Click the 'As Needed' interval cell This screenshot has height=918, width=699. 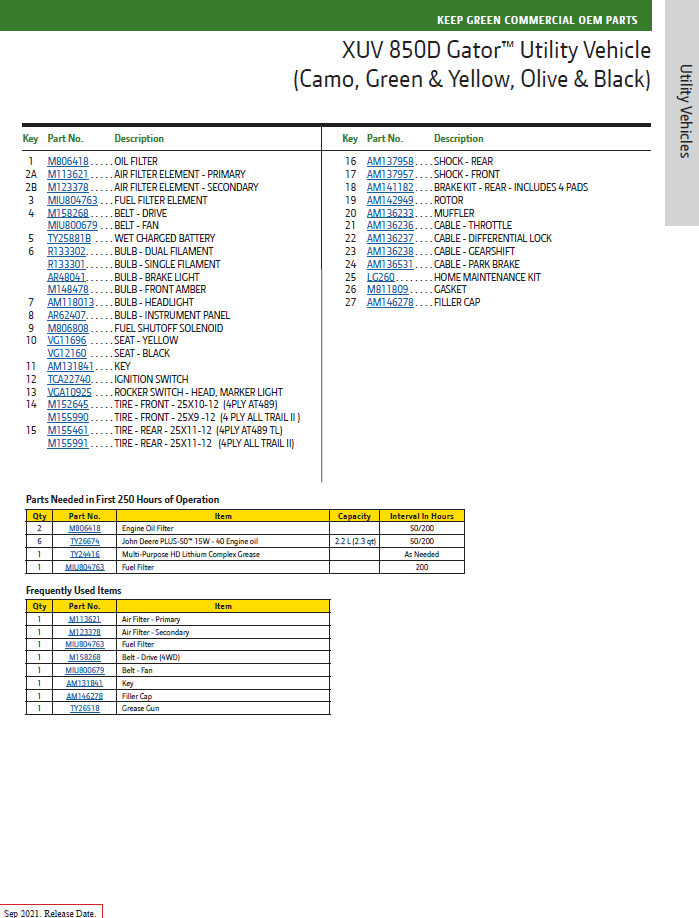point(422,554)
